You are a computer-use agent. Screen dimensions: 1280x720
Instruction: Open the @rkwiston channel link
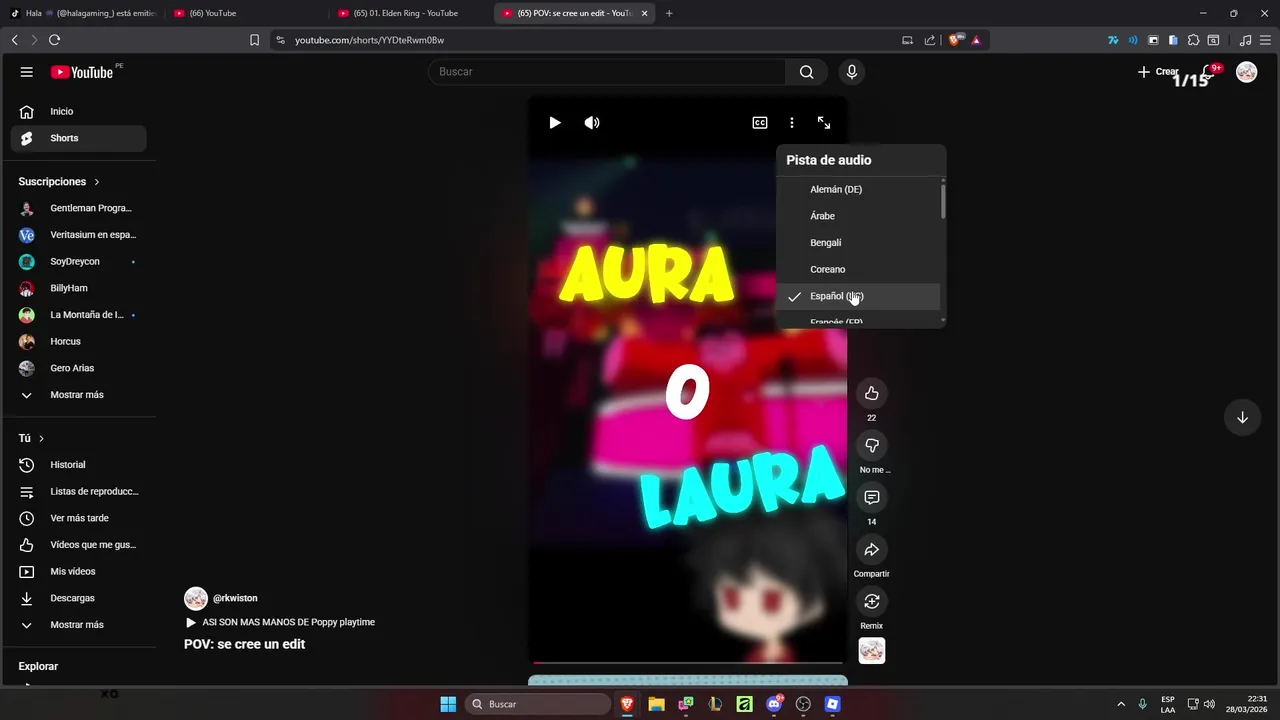(235, 598)
